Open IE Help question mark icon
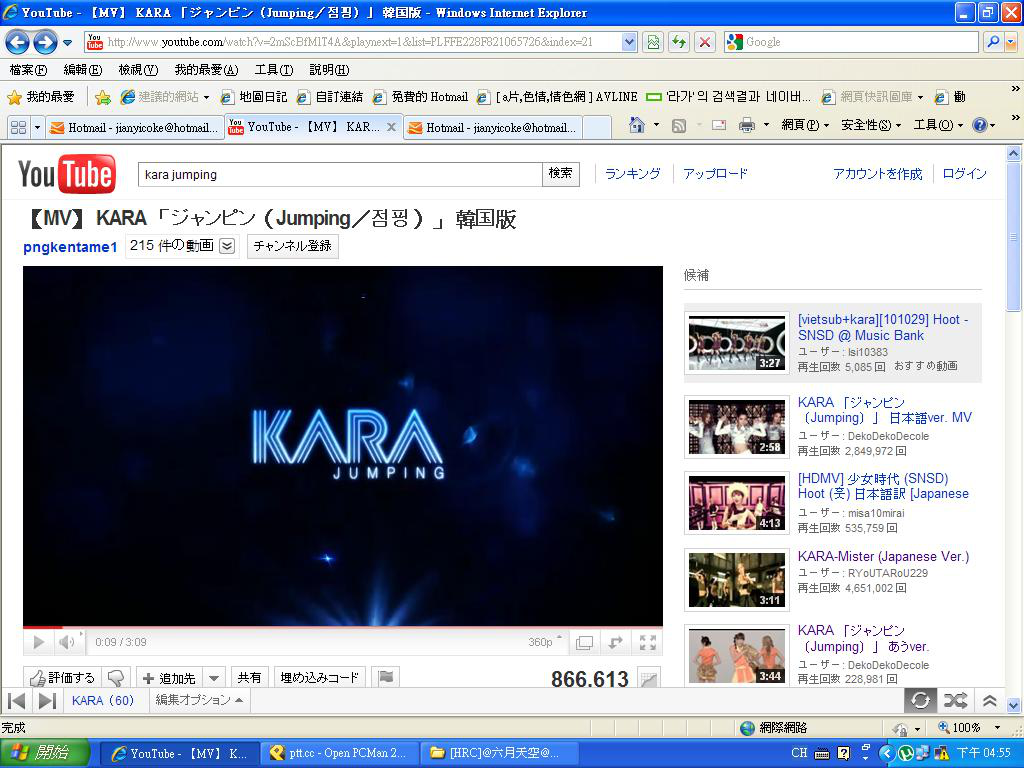The image size is (1024, 768). point(980,125)
